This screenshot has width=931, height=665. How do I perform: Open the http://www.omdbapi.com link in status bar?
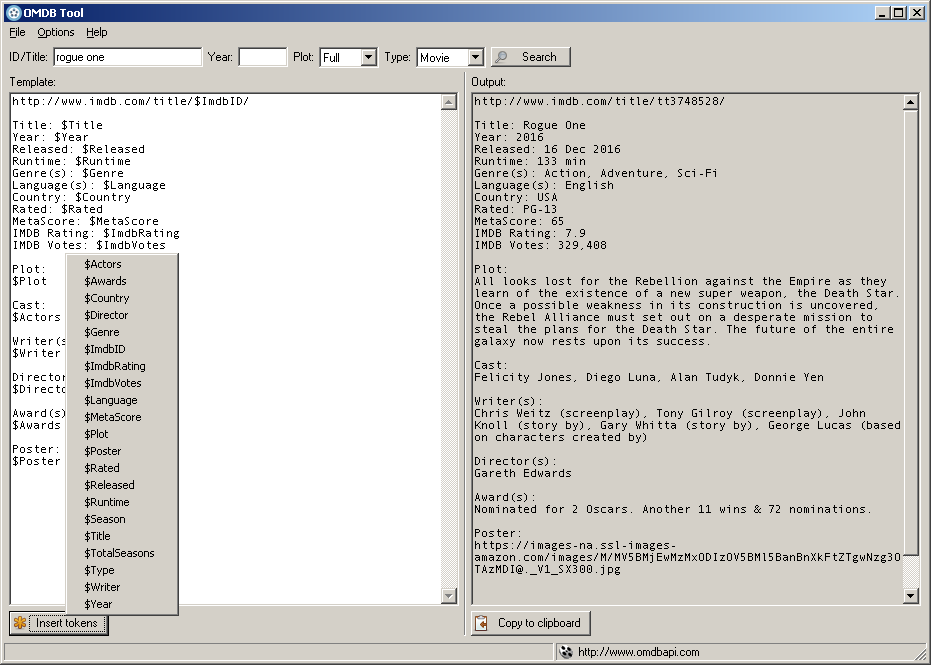coord(638,652)
